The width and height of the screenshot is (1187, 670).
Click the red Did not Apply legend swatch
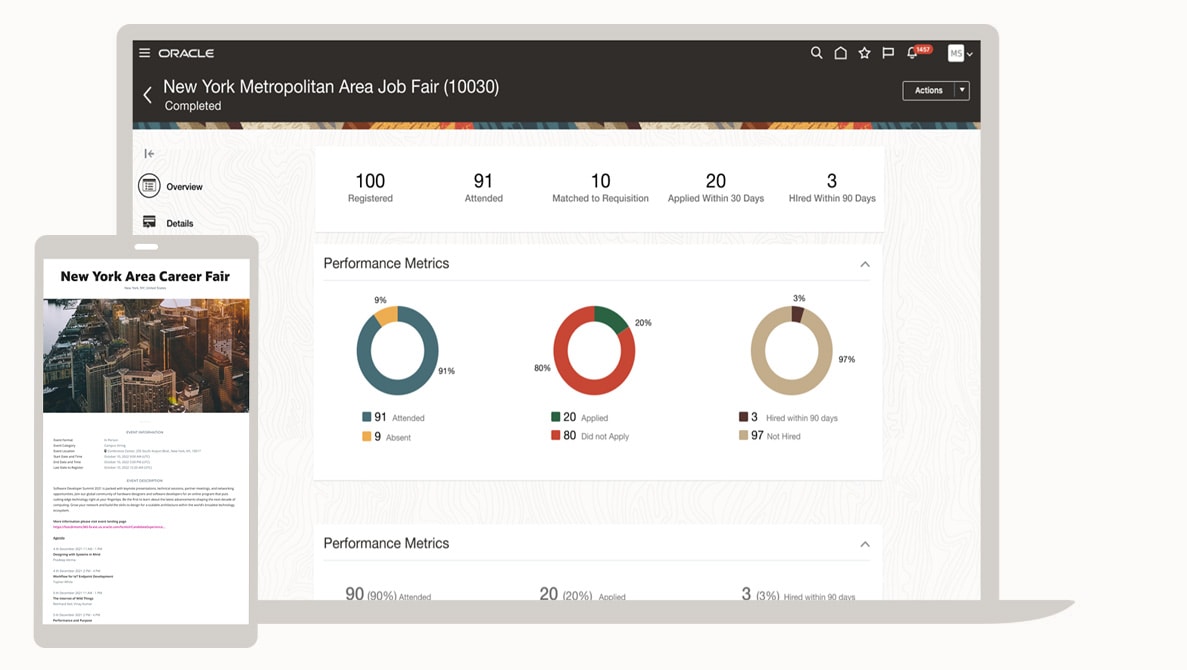(555, 436)
